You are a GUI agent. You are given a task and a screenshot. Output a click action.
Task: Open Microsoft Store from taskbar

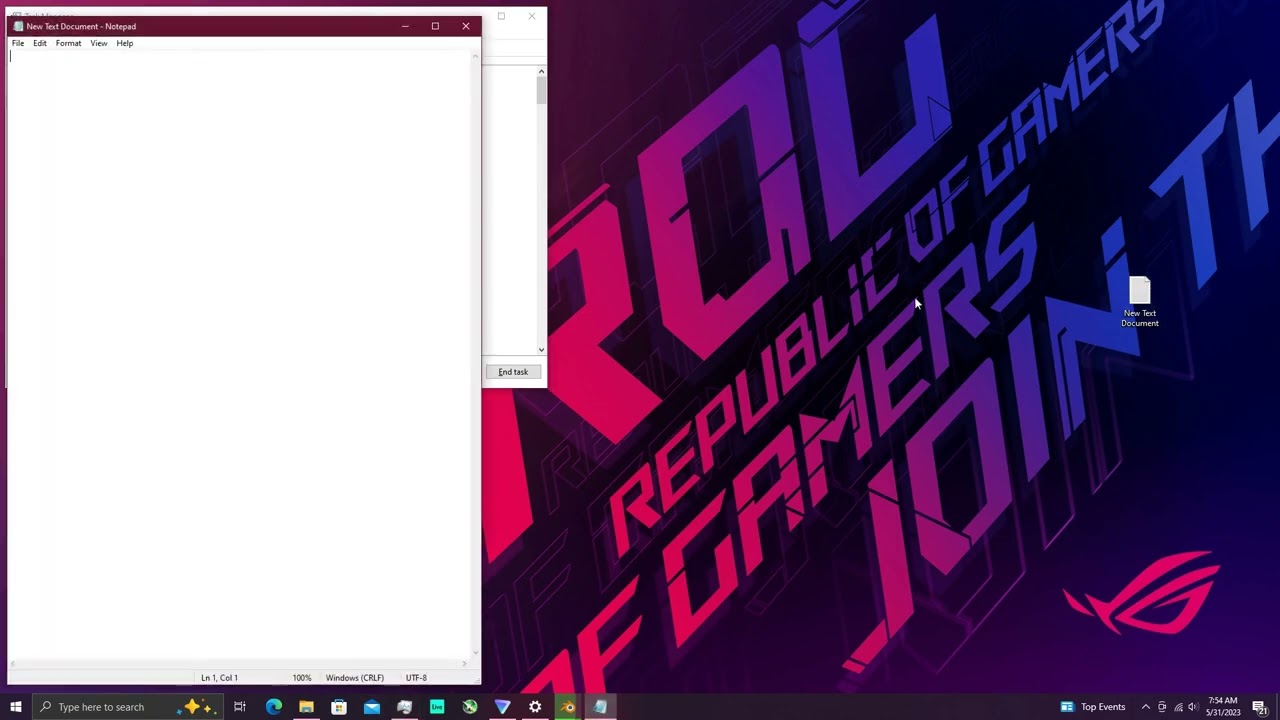[x=339, y=707]
